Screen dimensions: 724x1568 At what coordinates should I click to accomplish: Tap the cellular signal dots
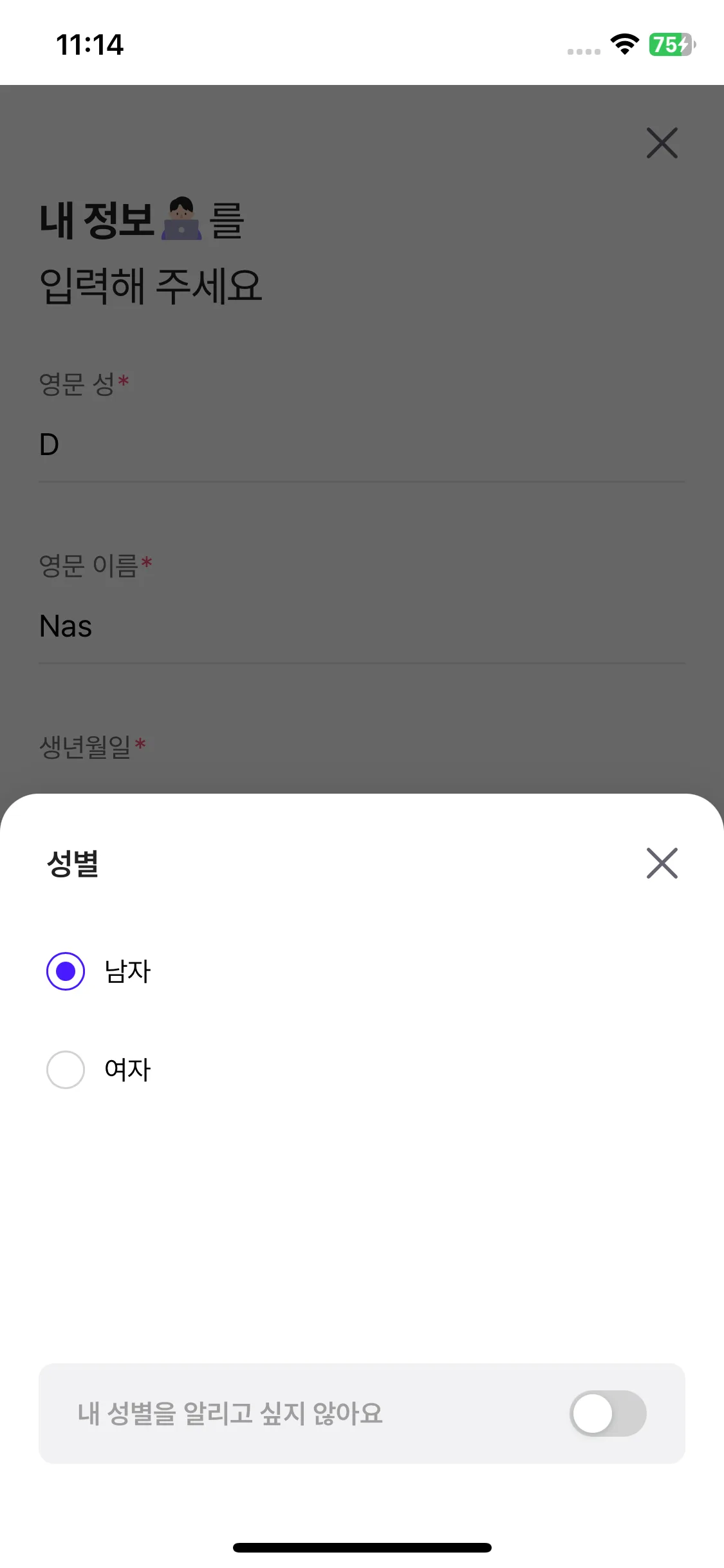[x=584, y=51]
